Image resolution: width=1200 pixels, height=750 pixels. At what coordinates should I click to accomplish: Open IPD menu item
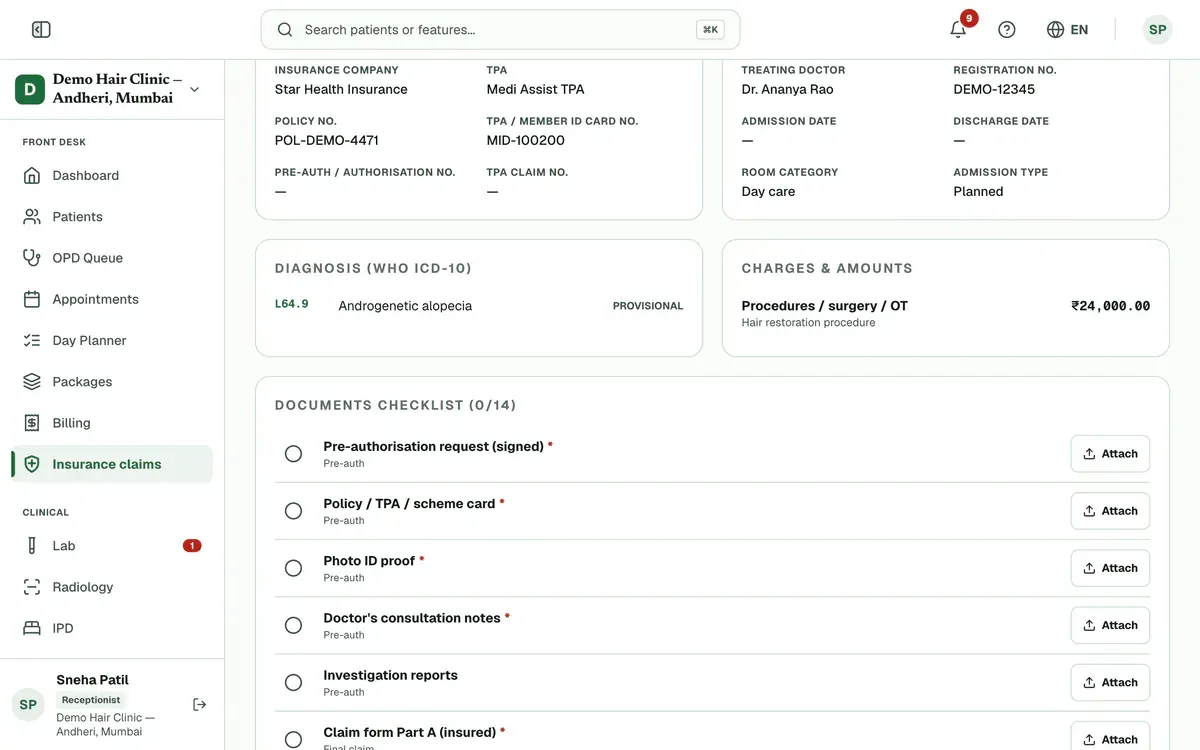(112, 628)
